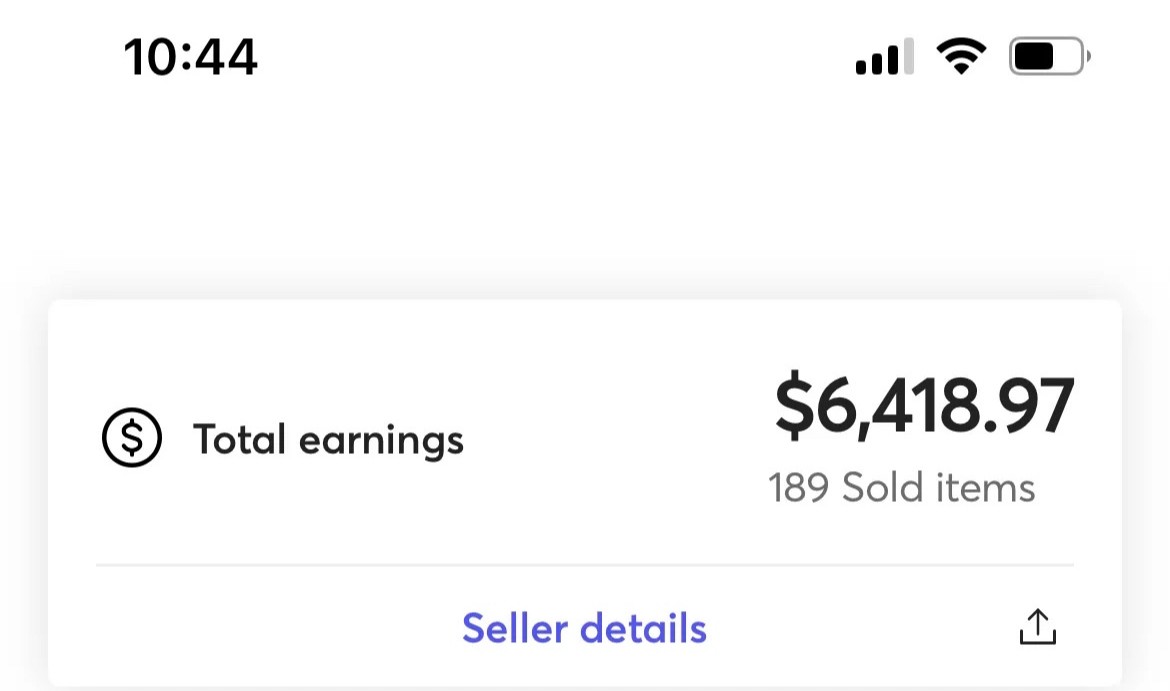Viewport: 1170px width, 691px height.
Task: View seller info via purple Seller details text
Action: point(584,628)
